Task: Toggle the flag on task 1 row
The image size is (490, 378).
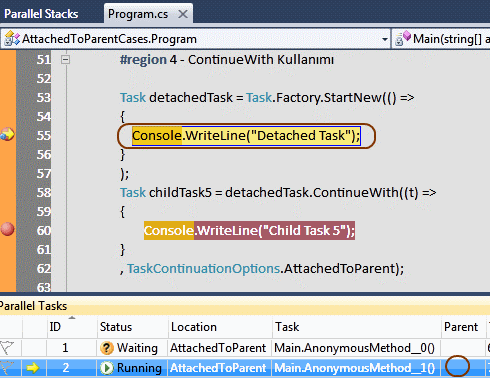Action: point(7,348)
